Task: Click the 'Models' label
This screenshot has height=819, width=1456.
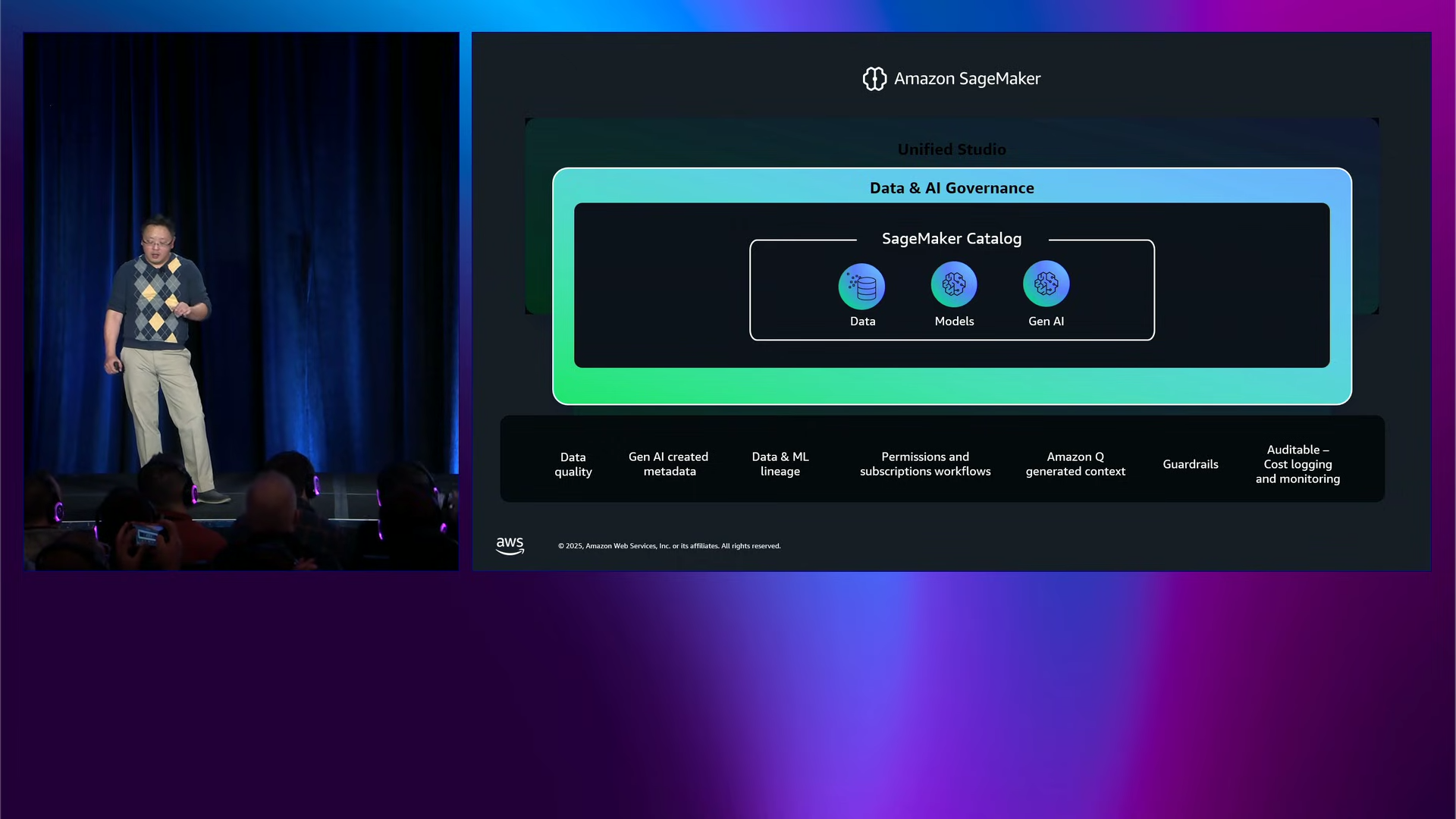Action: click(954, 322)
